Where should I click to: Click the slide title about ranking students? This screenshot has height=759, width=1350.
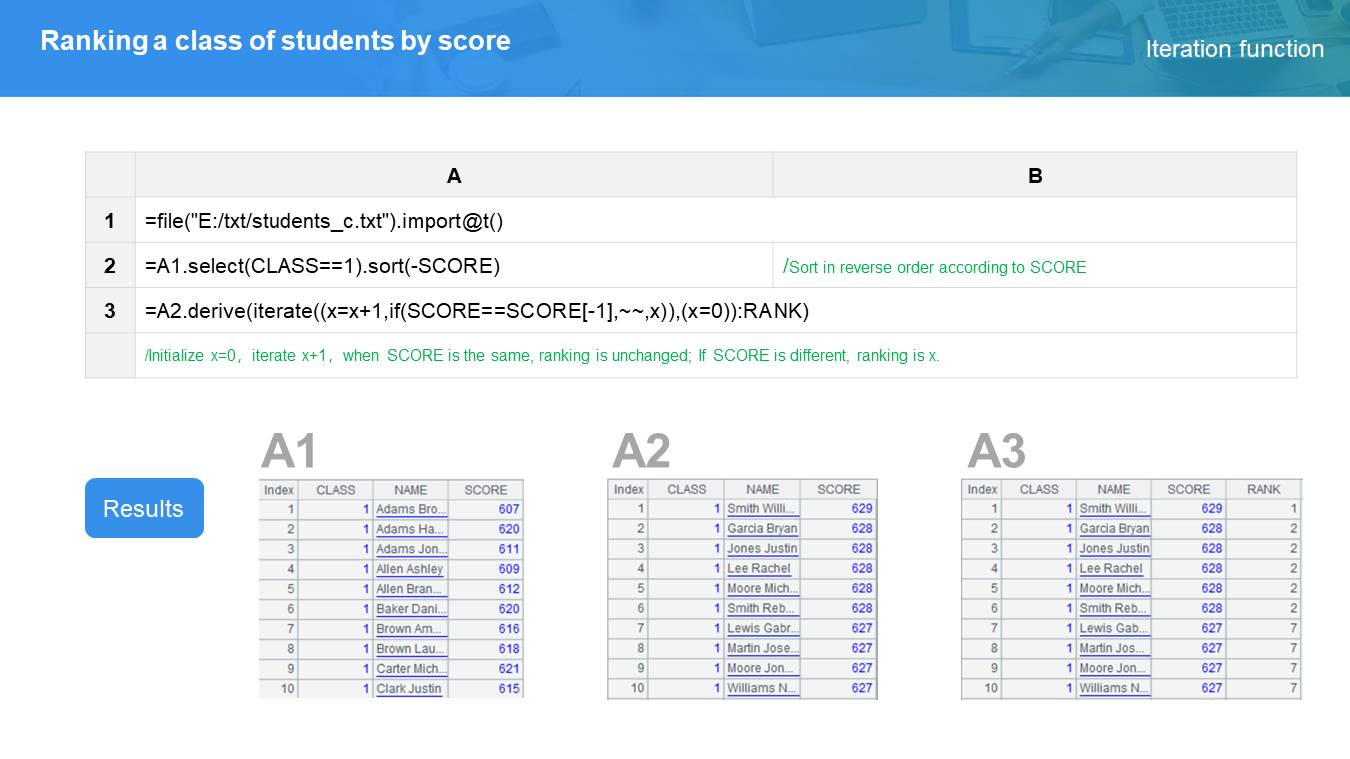pyautogui.click(x=275, y=41)
